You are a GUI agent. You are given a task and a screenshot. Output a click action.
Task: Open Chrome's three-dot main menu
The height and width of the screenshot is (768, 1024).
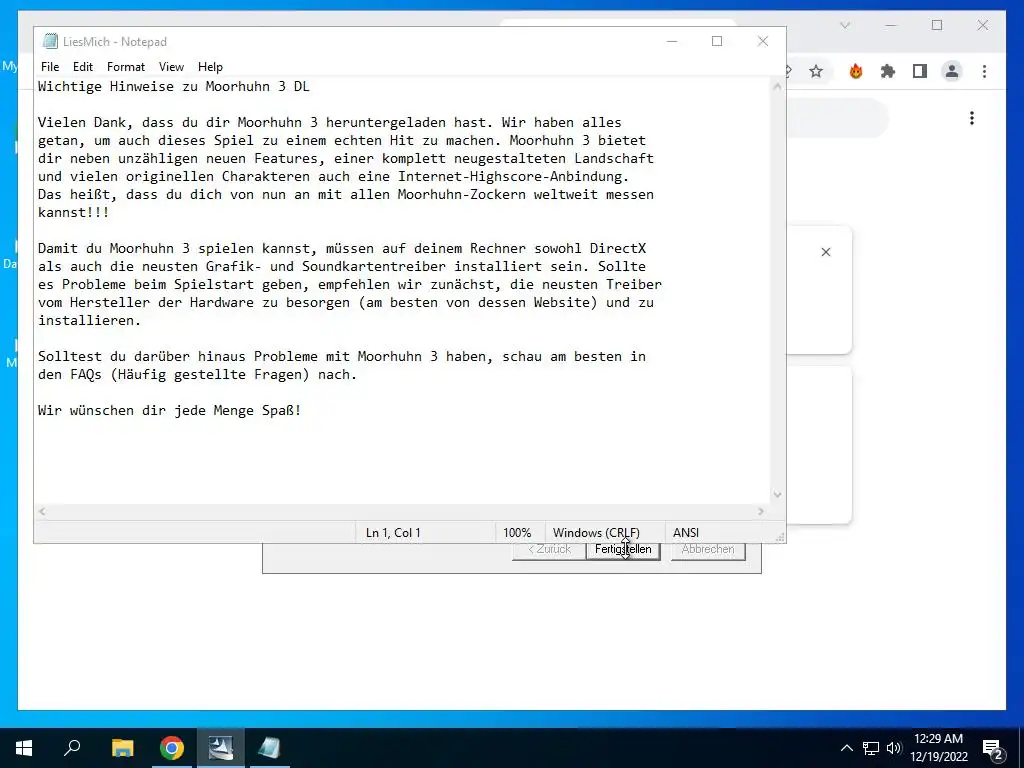click(984, 71)
